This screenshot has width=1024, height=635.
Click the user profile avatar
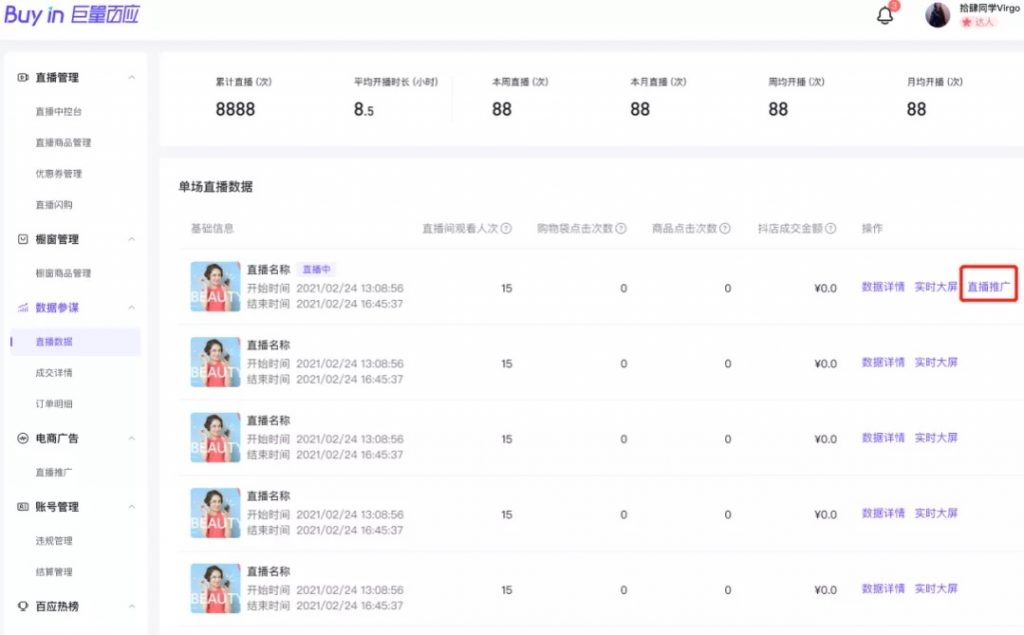coord(937,15)
